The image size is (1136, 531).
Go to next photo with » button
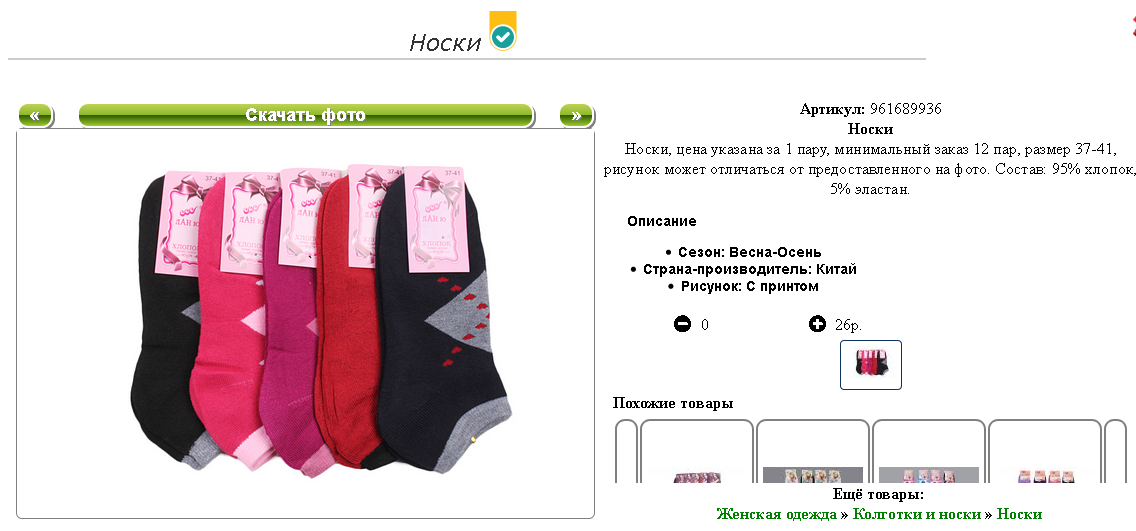pos(576,115)
